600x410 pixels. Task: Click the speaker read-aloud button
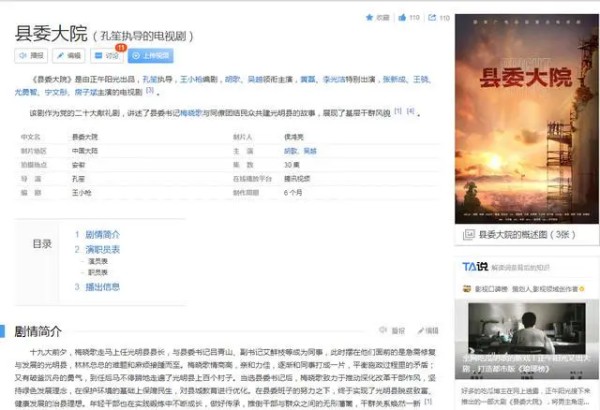coord(31,56)
